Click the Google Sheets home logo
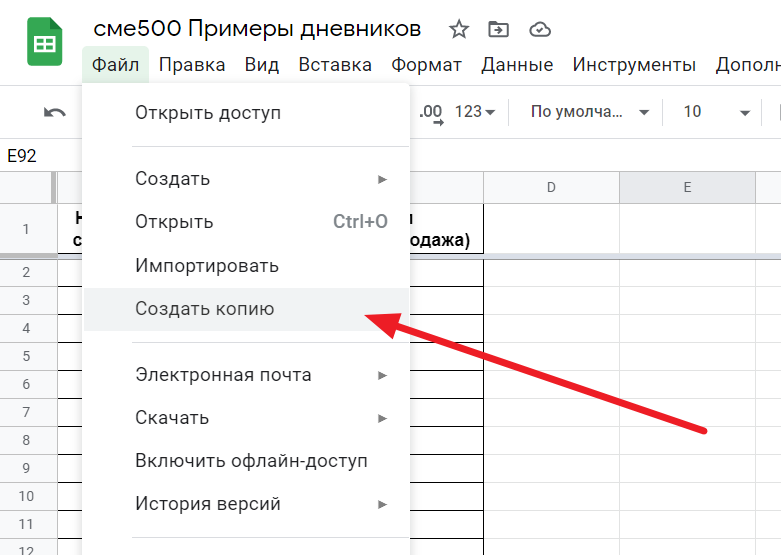This screenshot has width=781, height=555. click(45, 44)
